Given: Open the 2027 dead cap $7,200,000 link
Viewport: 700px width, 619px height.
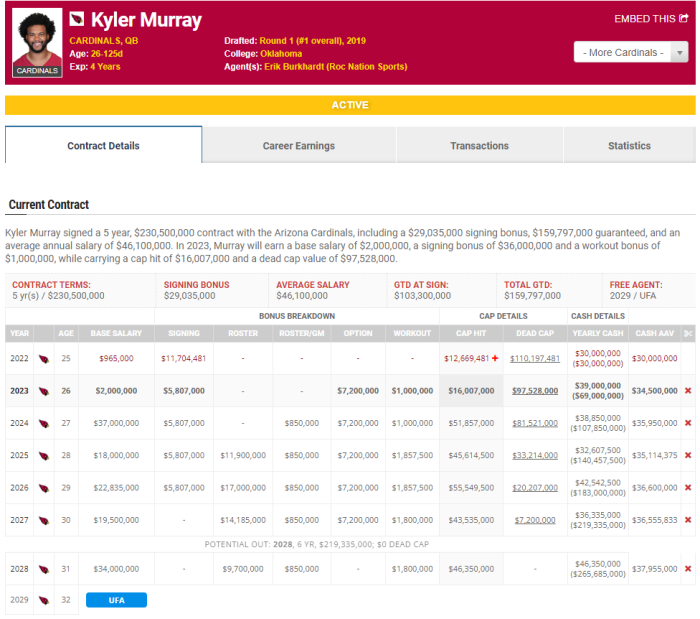Looking at the screenshot, I should click(535, 520).
